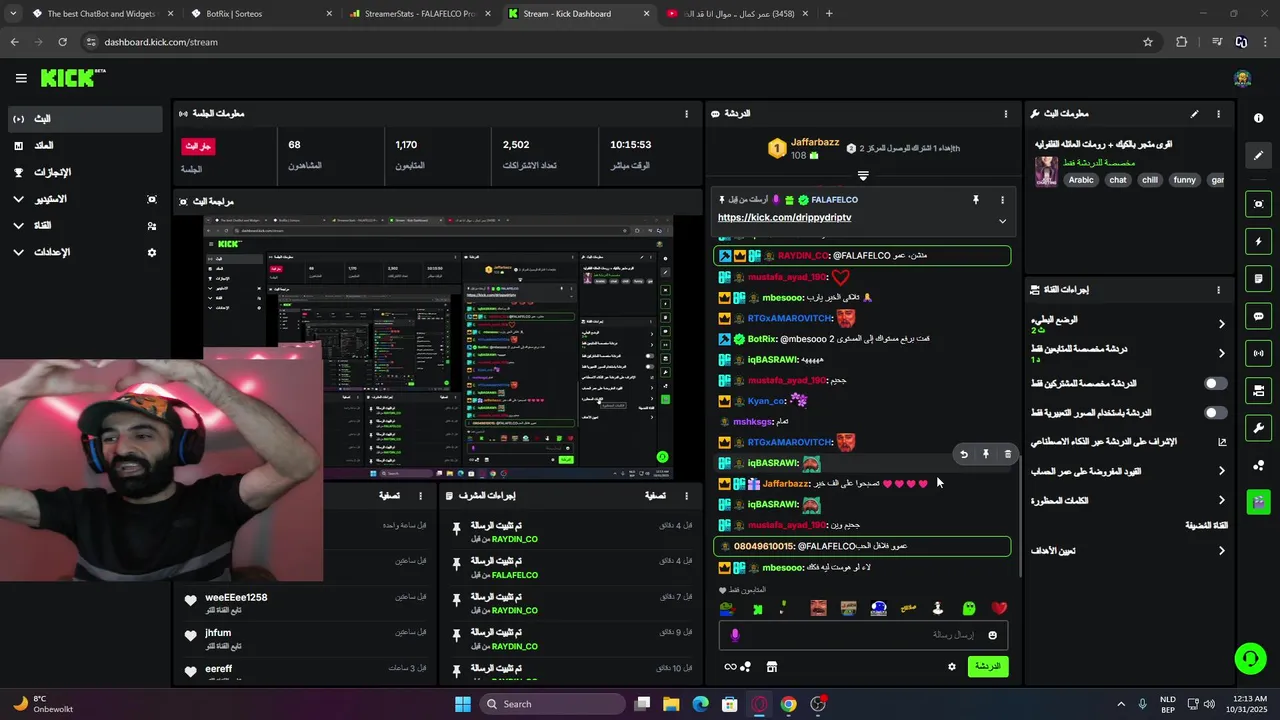Image resolution: width=1280 pixels, height=720 pixels.
Task: Send message with green chat button
Action: (x=988, y=666)
